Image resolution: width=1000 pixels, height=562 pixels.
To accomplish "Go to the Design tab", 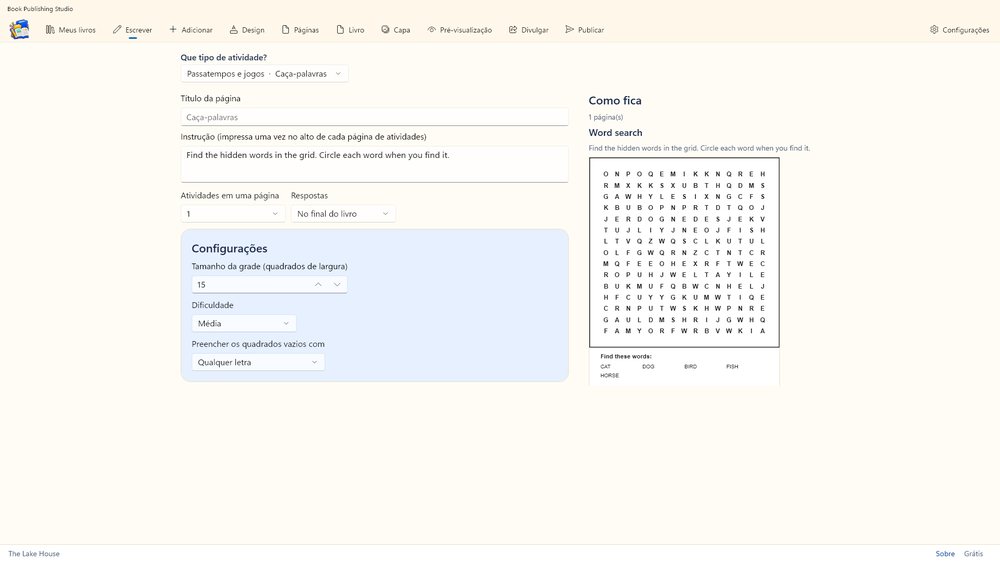I will 247,30.
